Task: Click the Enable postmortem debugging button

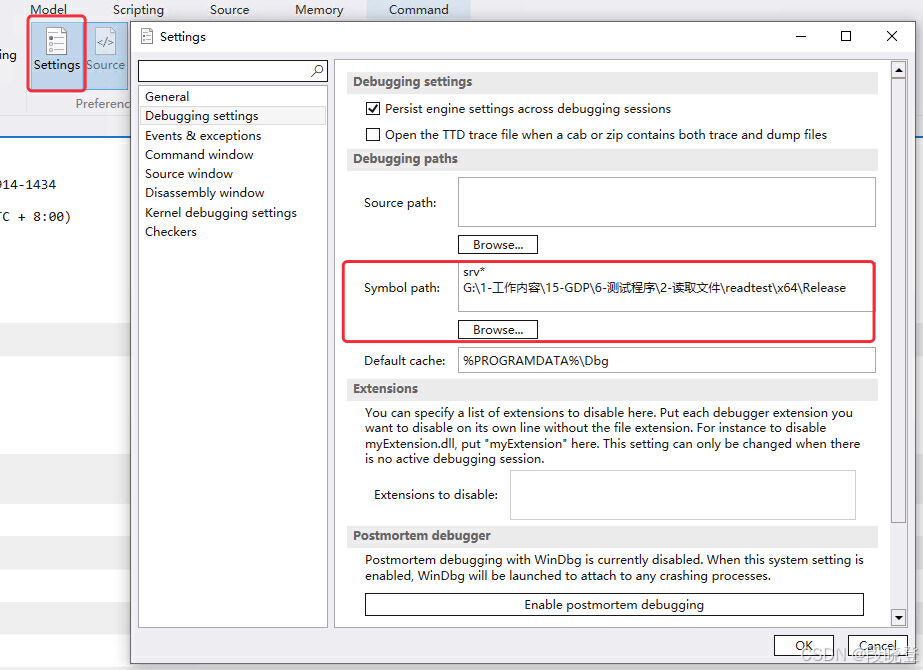Action: coord(613,604)
